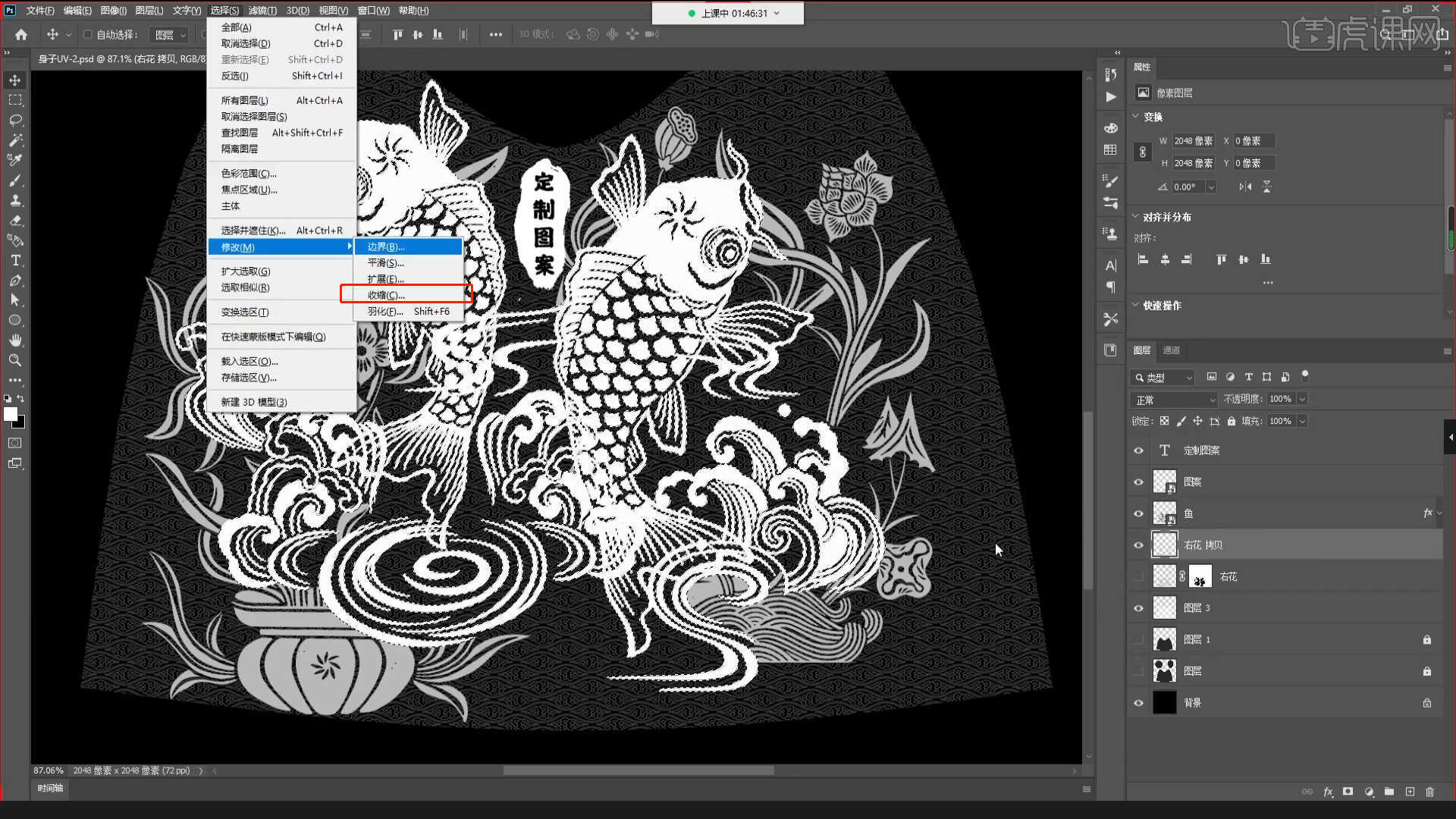Screen dimensions: 1456x819
Task: Hide the 背景 layer
Action: point(1138,703)
